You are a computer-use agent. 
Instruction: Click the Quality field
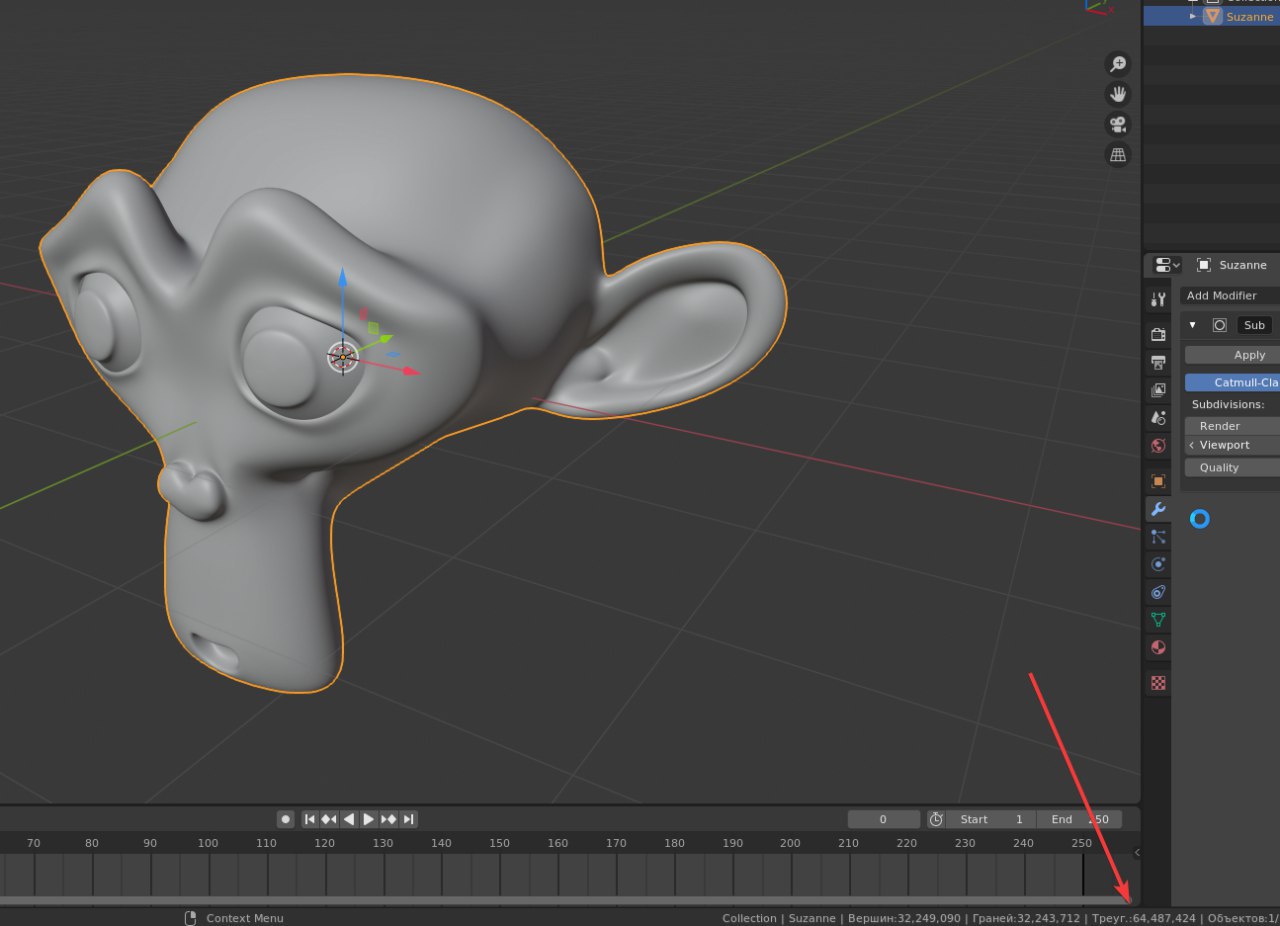[x=1232, y=467]
